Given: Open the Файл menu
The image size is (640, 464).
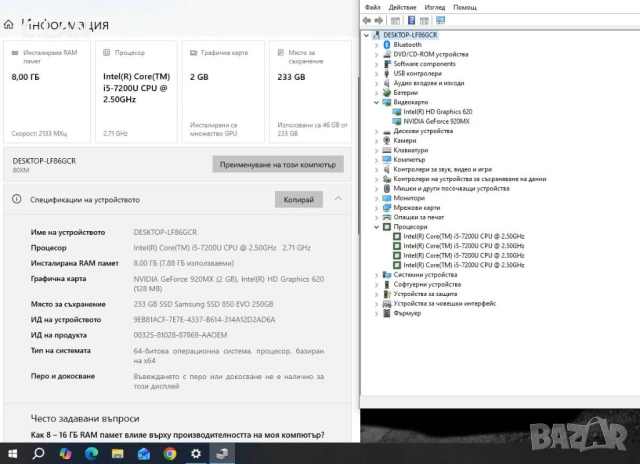Looking at the screenshot, I should coord(372,7).
